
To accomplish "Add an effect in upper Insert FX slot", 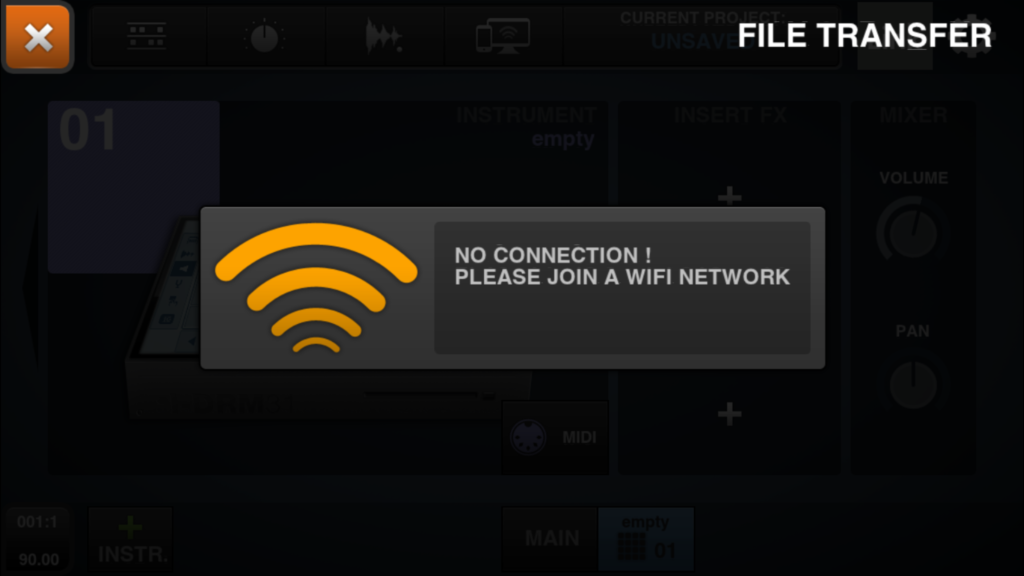I will pyautogui.click(x=729, y=196).
